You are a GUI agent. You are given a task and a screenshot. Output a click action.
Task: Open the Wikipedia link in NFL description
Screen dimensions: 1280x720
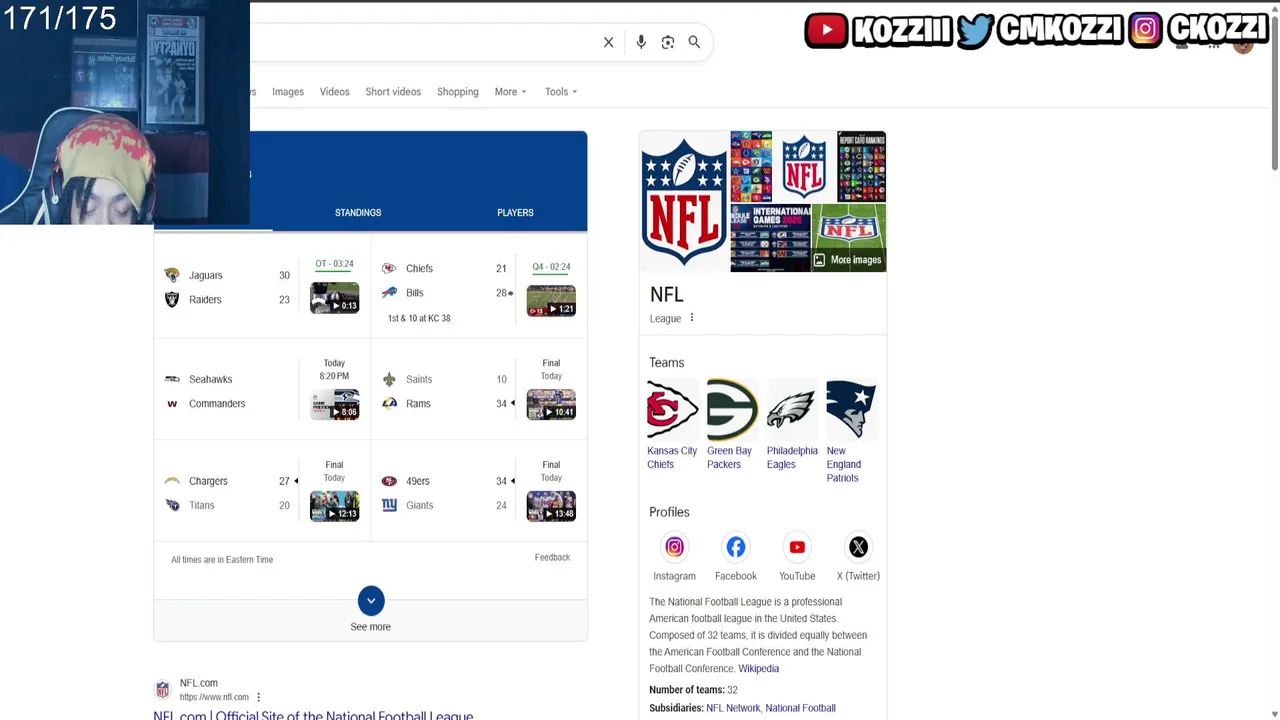pos(758,668)
